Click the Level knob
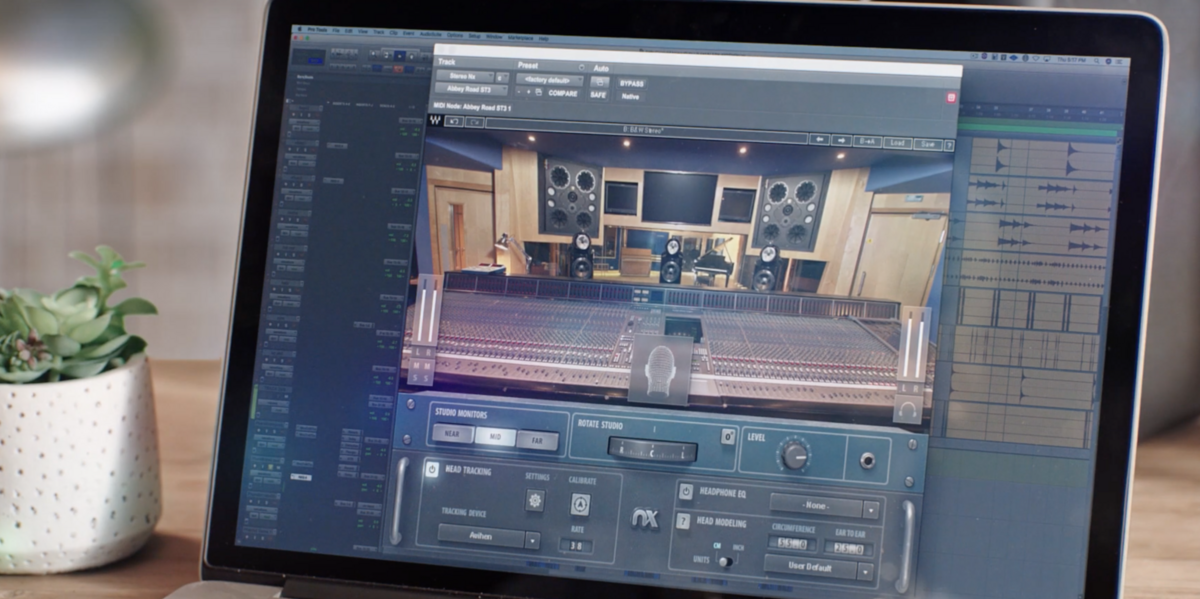Viewport: 1200px width, 599px height. pyautogui.click(x=794, y=455)
